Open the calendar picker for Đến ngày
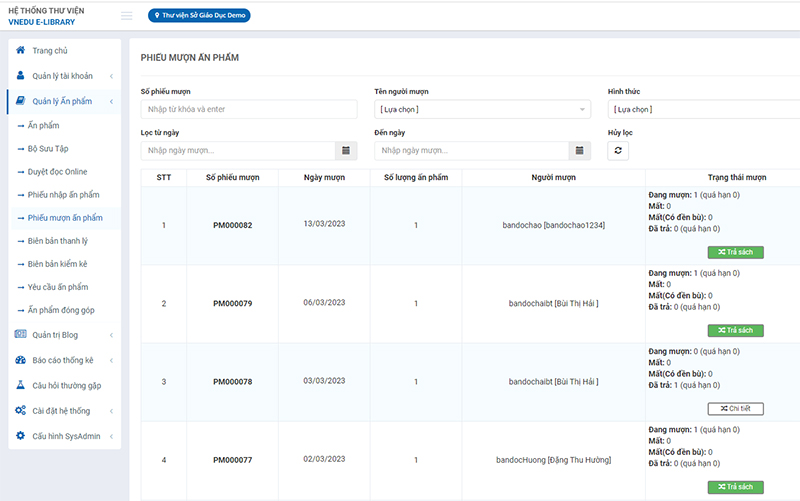 click(580, 151)
